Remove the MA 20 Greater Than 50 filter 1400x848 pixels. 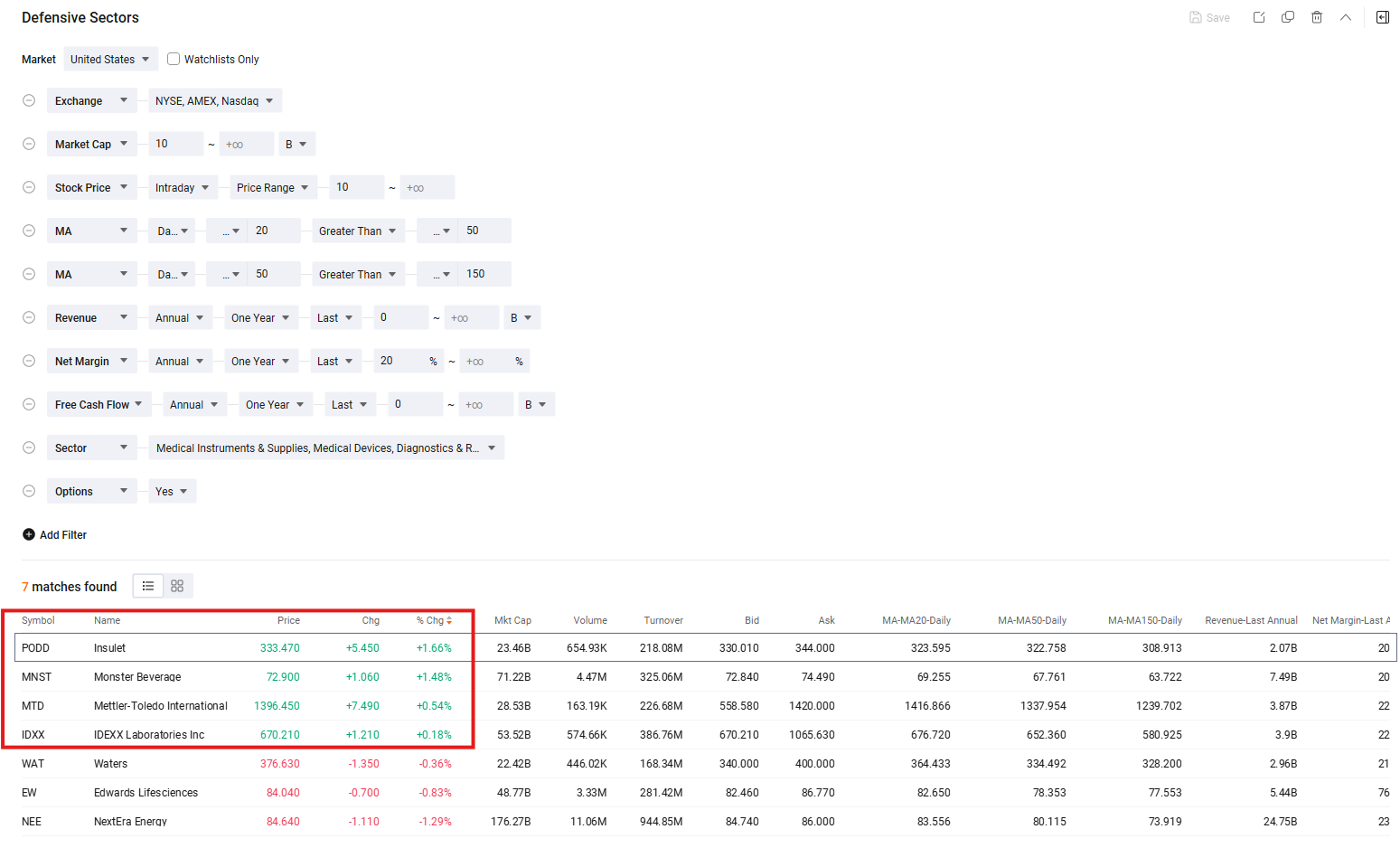[x=29, y=231]
